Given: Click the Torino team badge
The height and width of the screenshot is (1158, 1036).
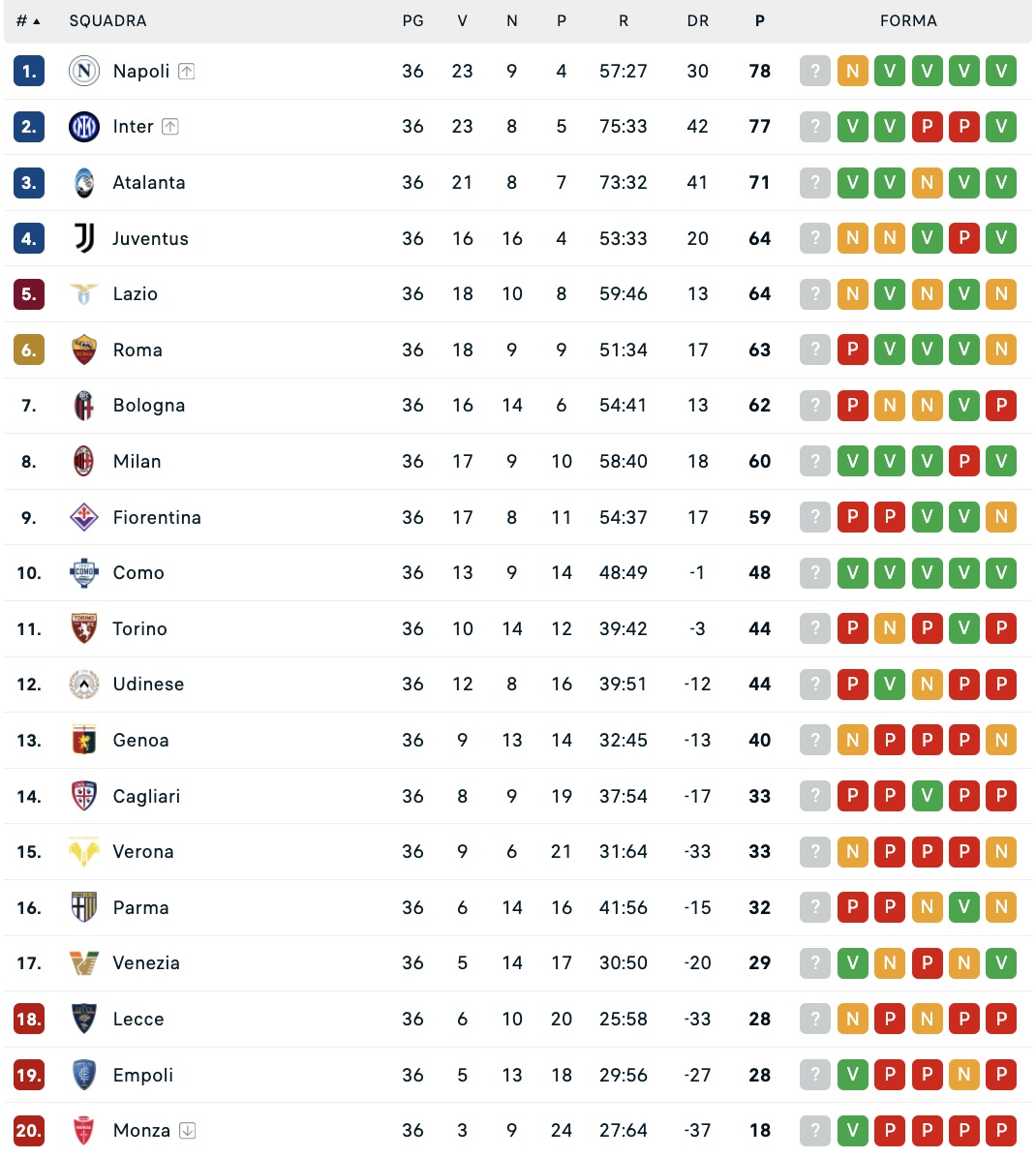Looking at the screenshot, I should click(84, 628).
